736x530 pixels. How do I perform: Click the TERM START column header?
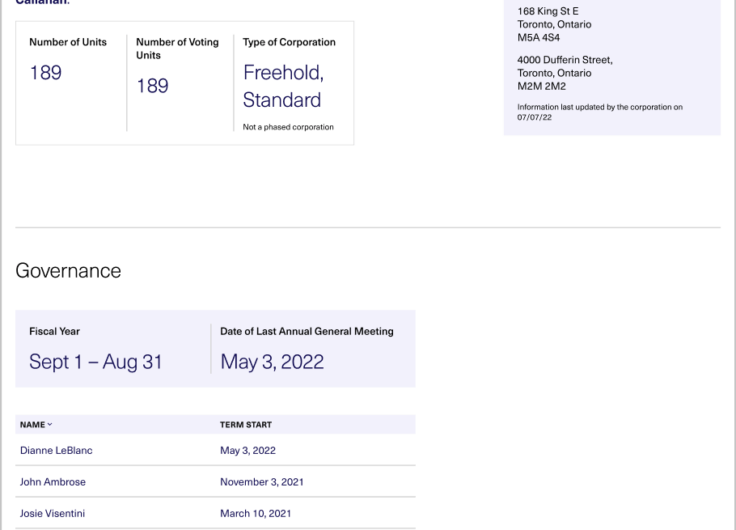[245, 424]
